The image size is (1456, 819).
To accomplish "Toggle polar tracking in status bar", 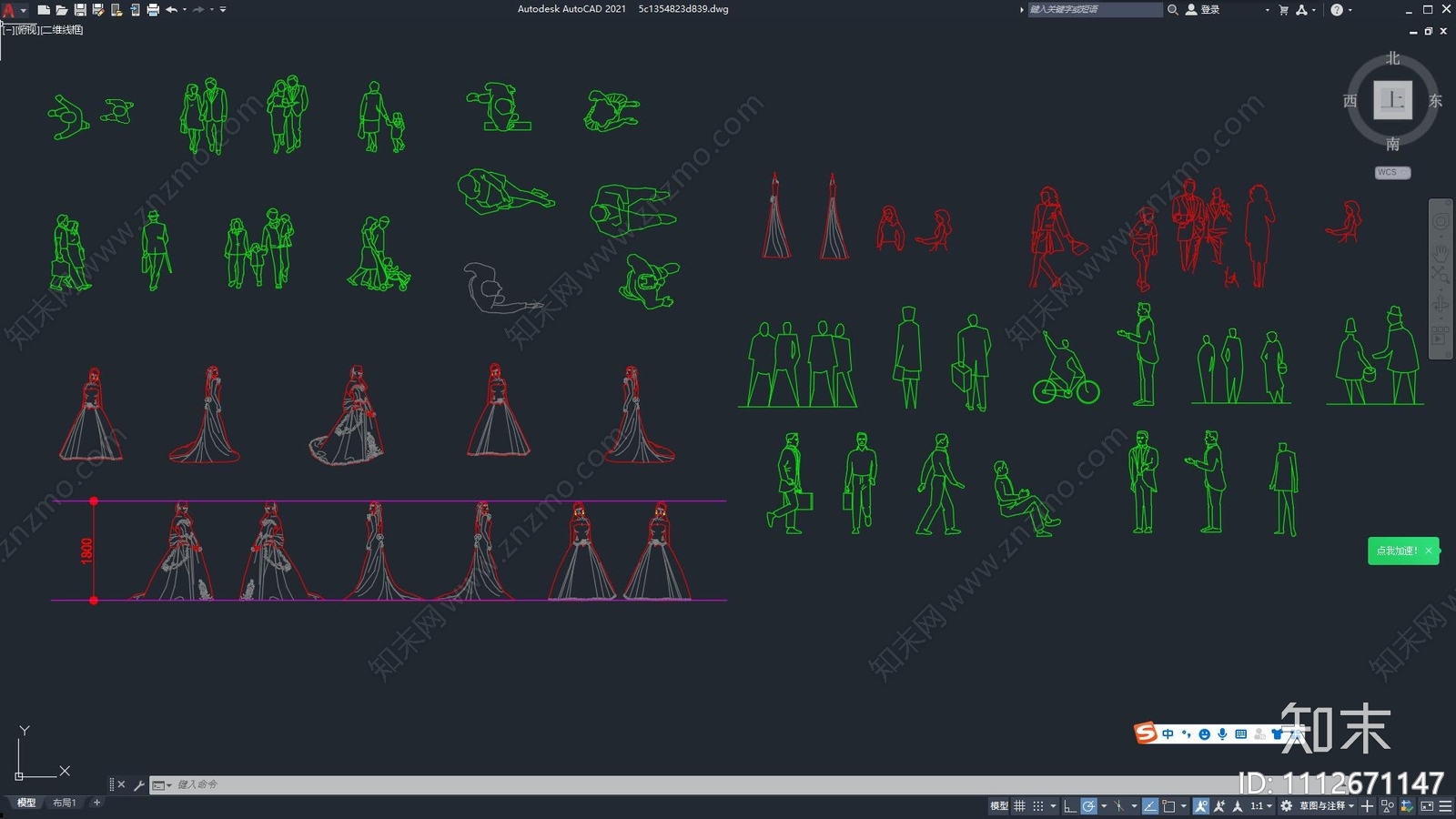I will click(x=1088, y=806).
